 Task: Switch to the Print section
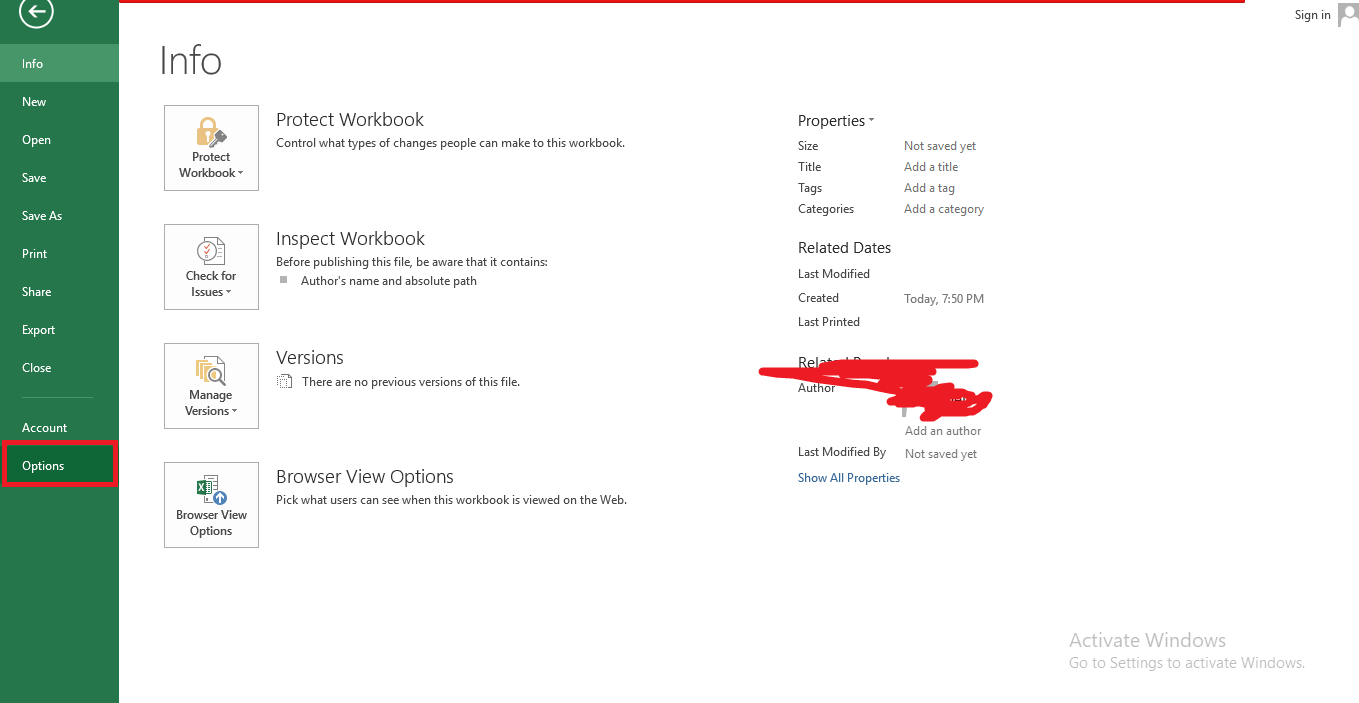tap(33, 253)
